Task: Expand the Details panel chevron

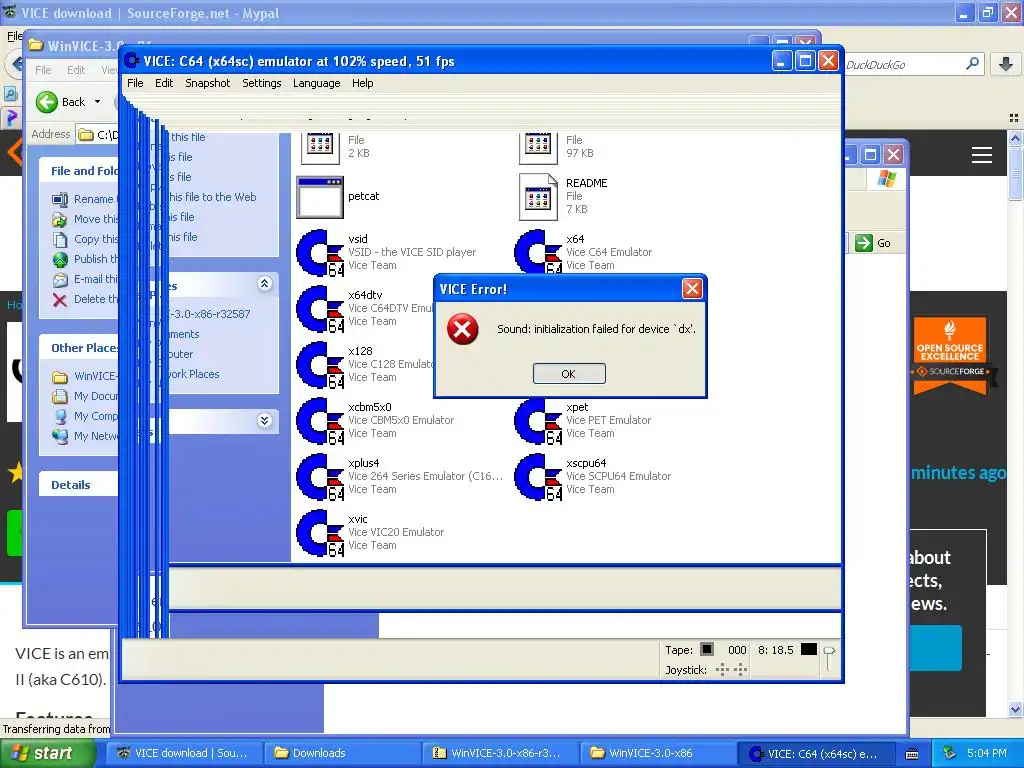Action: click(264, 421)
